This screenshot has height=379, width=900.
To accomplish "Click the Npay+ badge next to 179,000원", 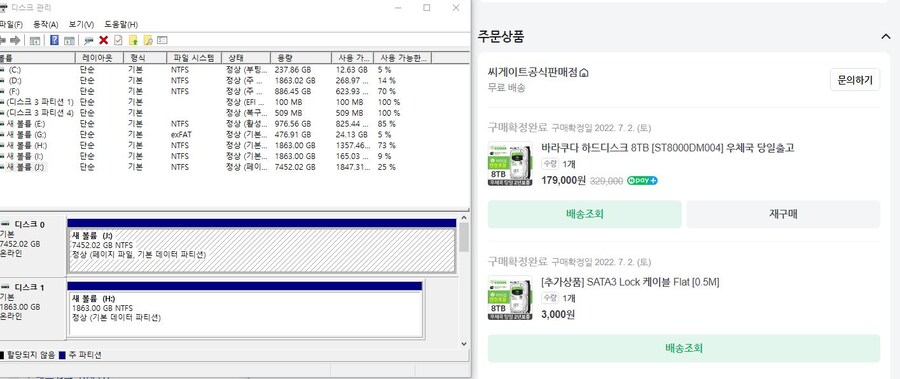I will pos(642,180).
